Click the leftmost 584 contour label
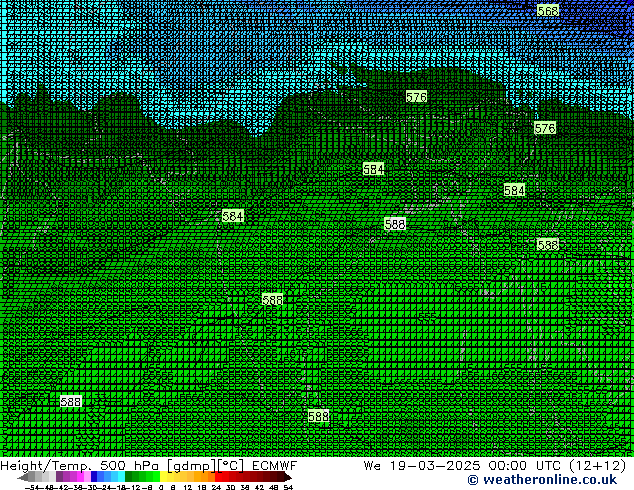The image size is (634, 490). coord(233,216)
